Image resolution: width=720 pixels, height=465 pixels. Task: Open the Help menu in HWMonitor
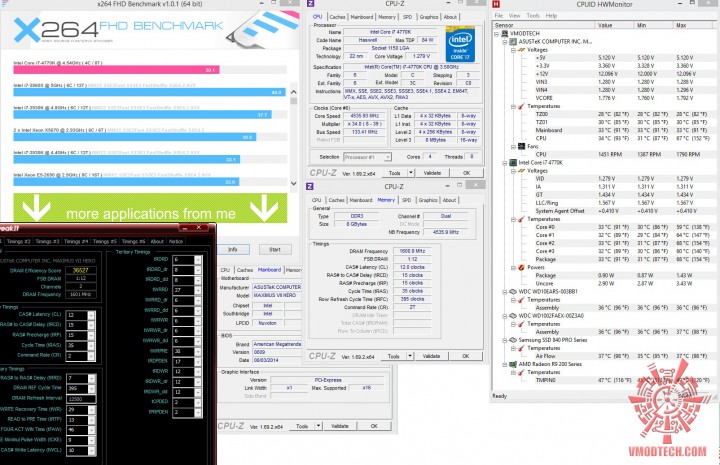click(x=551, y=16)
